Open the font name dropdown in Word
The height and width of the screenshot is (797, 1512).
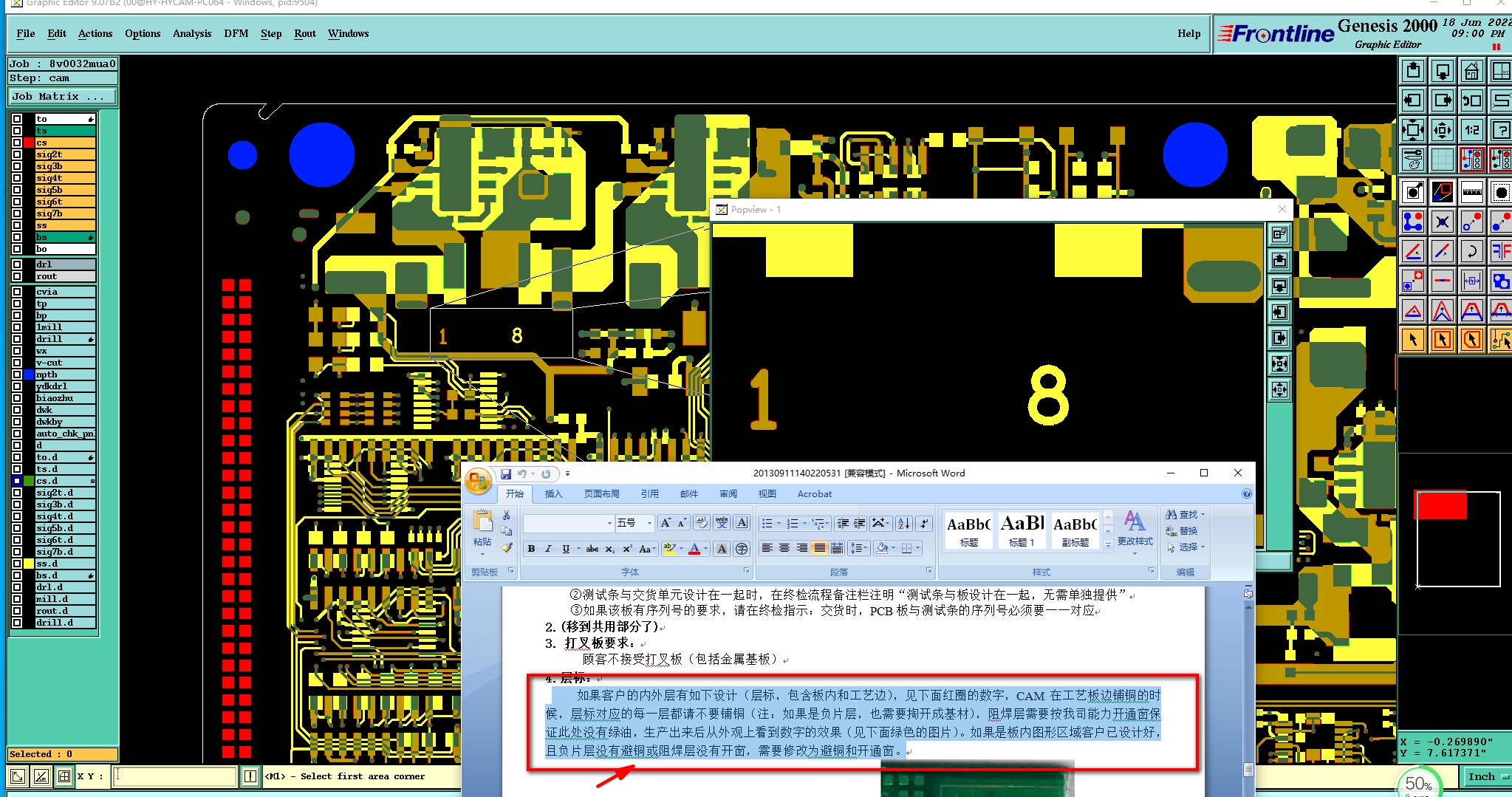point(609,523)
